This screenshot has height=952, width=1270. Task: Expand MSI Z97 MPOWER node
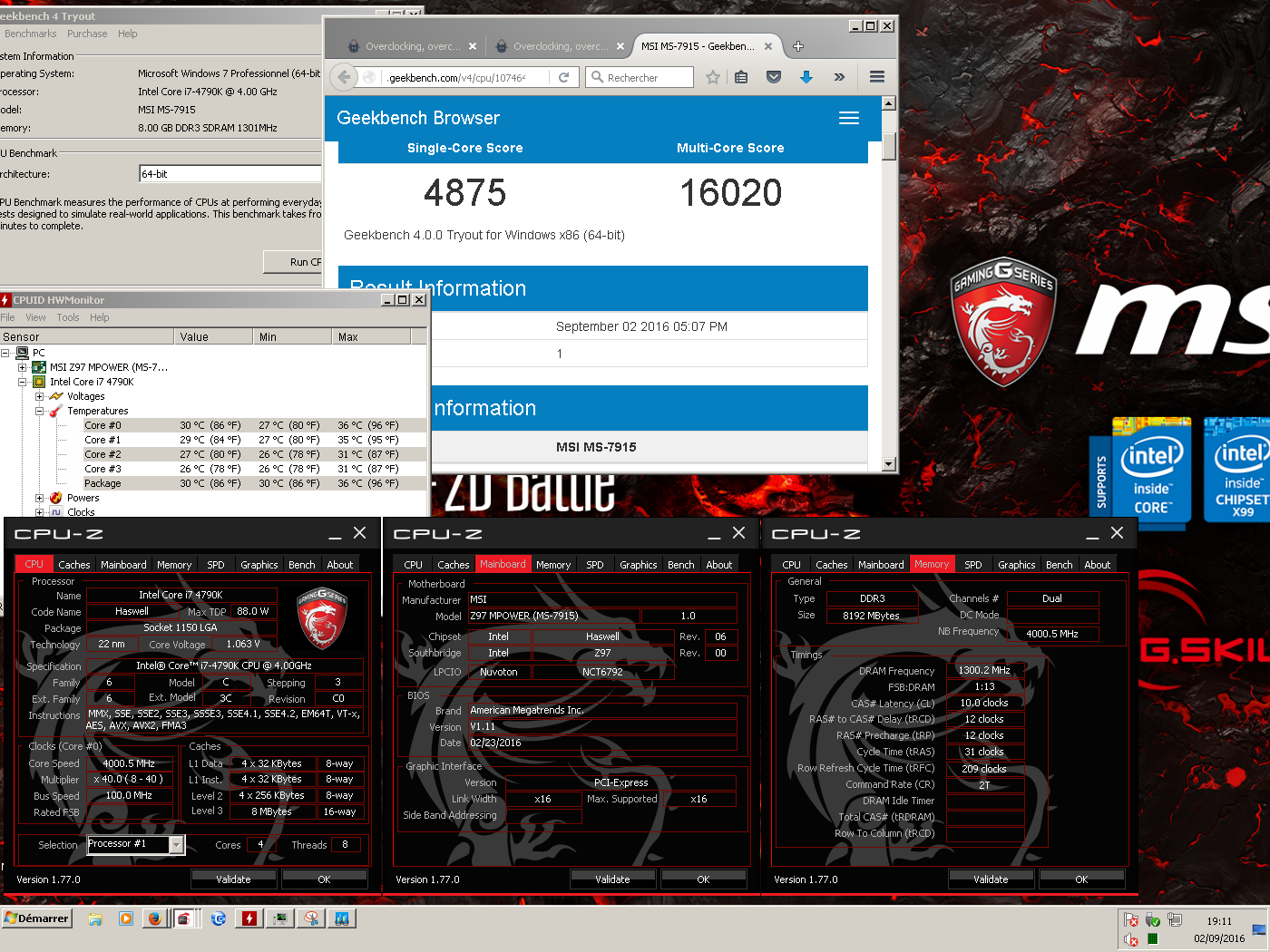(x=22, y=367)
